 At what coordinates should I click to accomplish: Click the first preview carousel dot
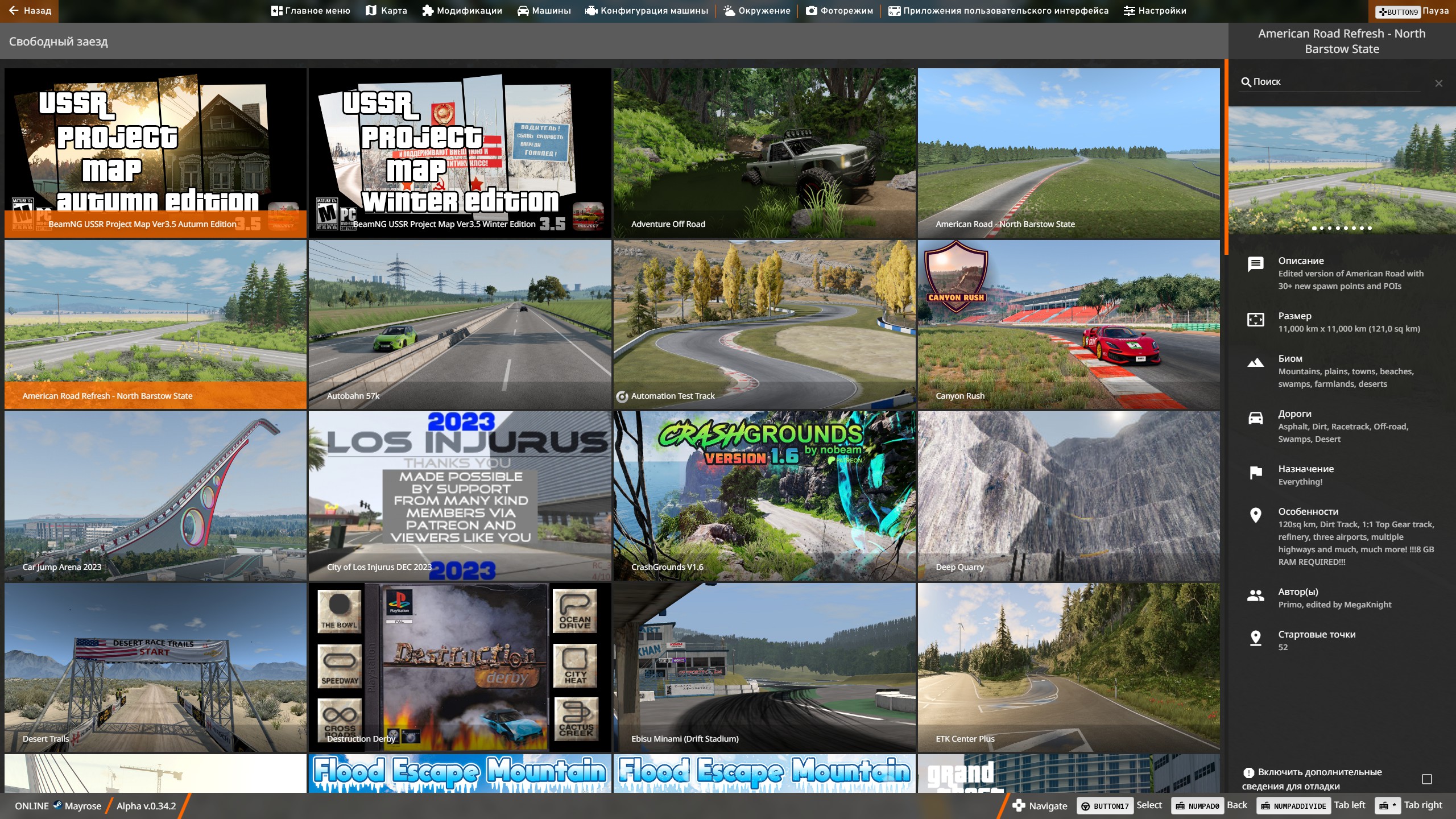click(x=1314, y=228)
